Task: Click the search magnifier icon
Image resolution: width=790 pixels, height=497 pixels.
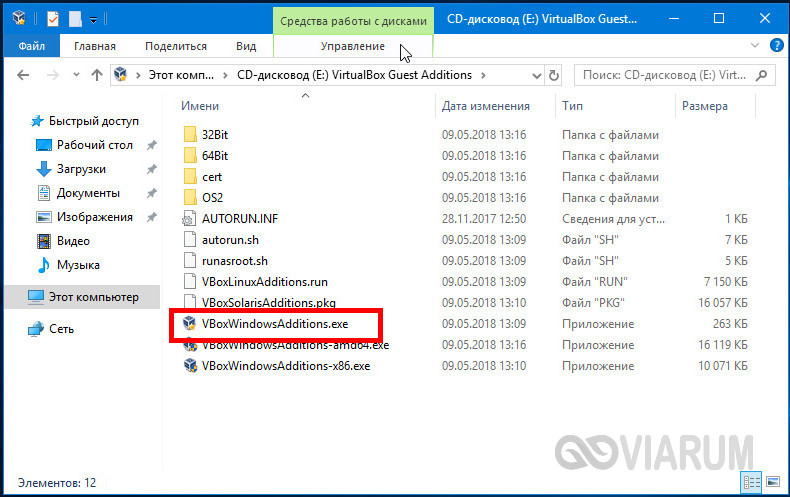Action: (762, 75)
